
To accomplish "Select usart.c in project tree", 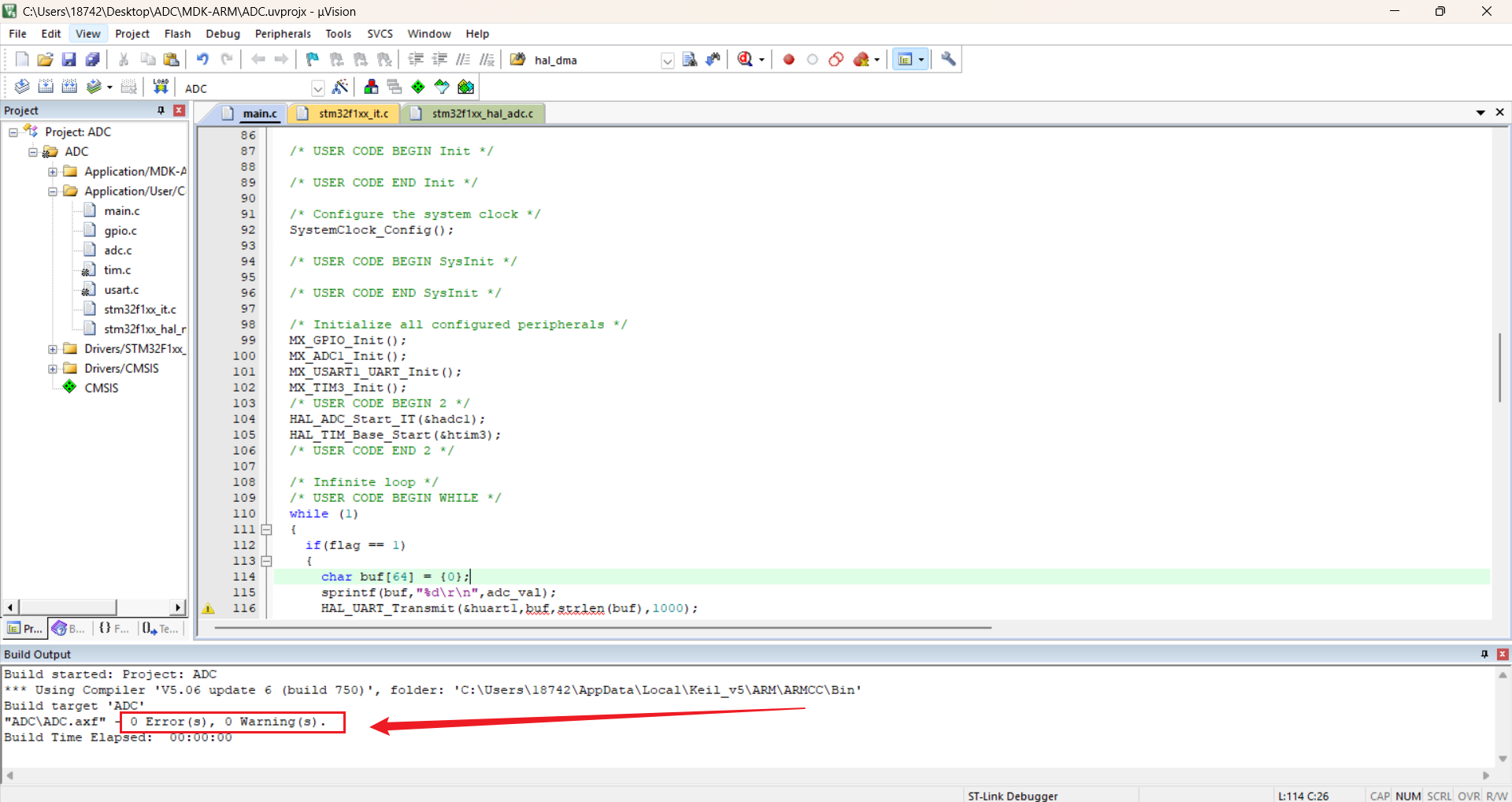I will tap(121, 289).
